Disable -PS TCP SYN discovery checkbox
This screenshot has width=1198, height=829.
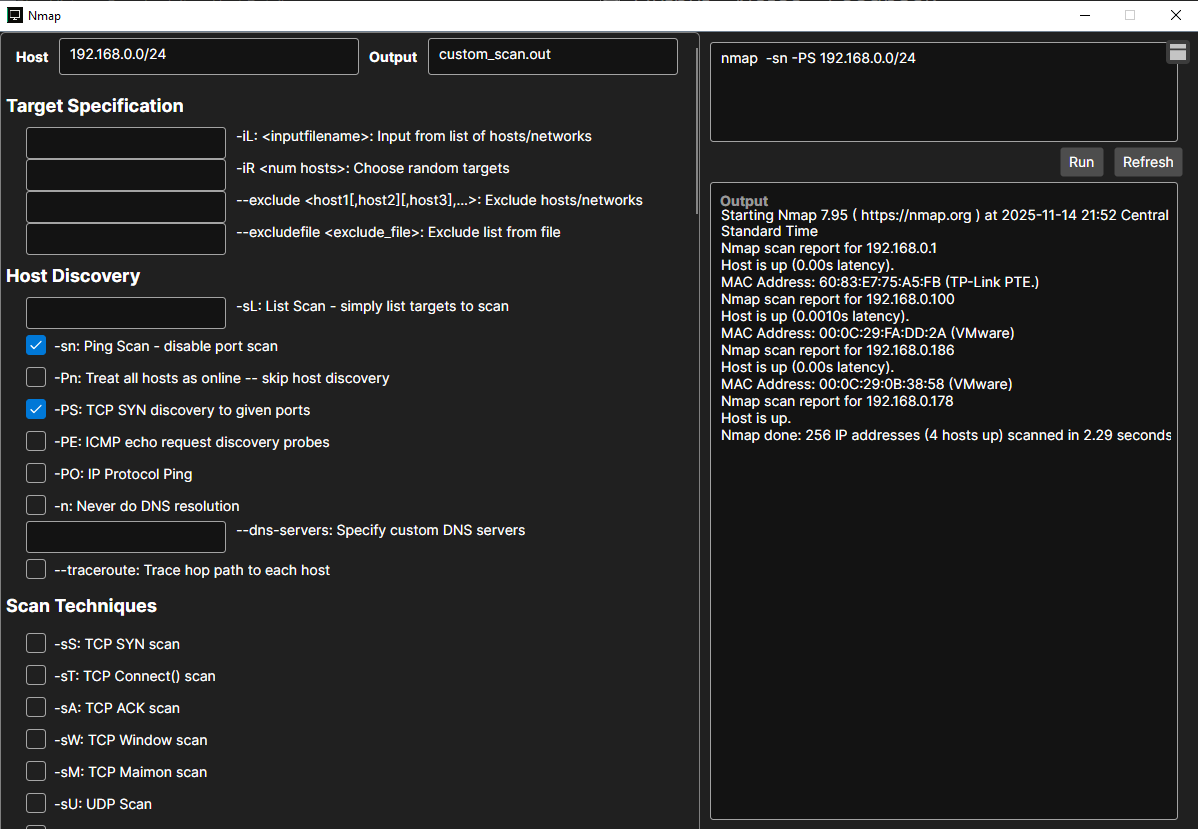(36, 410)
